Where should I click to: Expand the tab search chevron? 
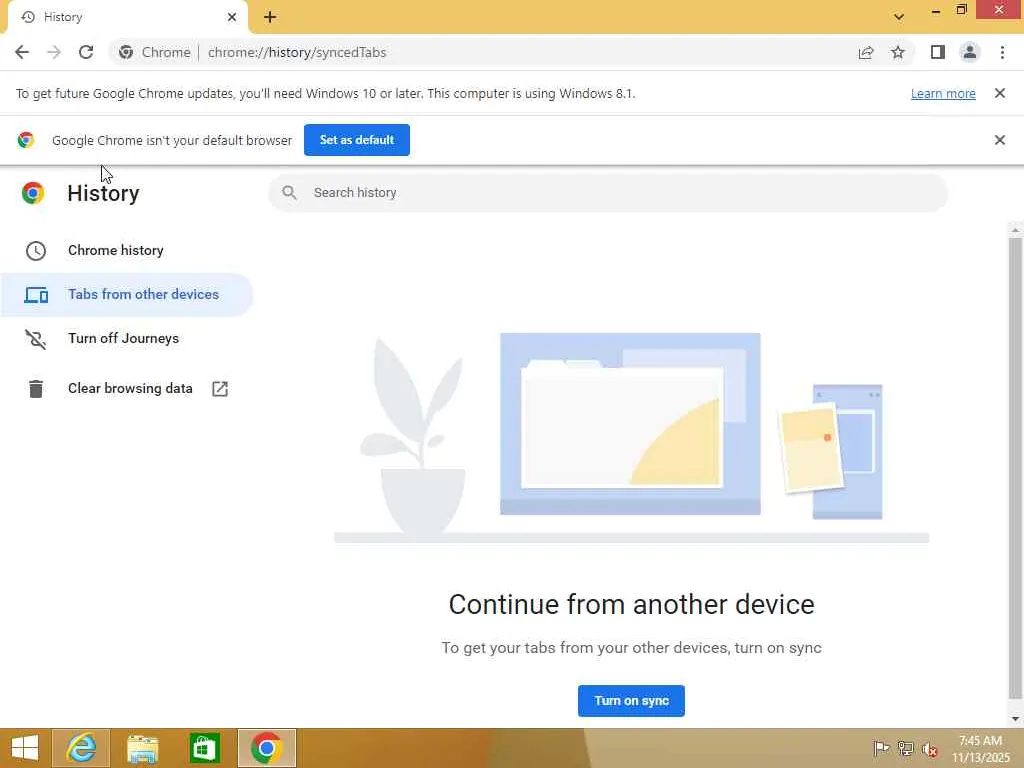tap(899, 17)
